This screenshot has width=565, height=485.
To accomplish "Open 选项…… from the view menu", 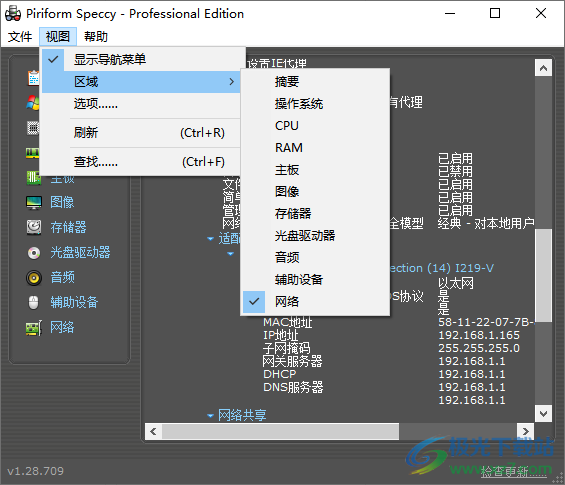I will pyautogui.click(x=141, y=104).
